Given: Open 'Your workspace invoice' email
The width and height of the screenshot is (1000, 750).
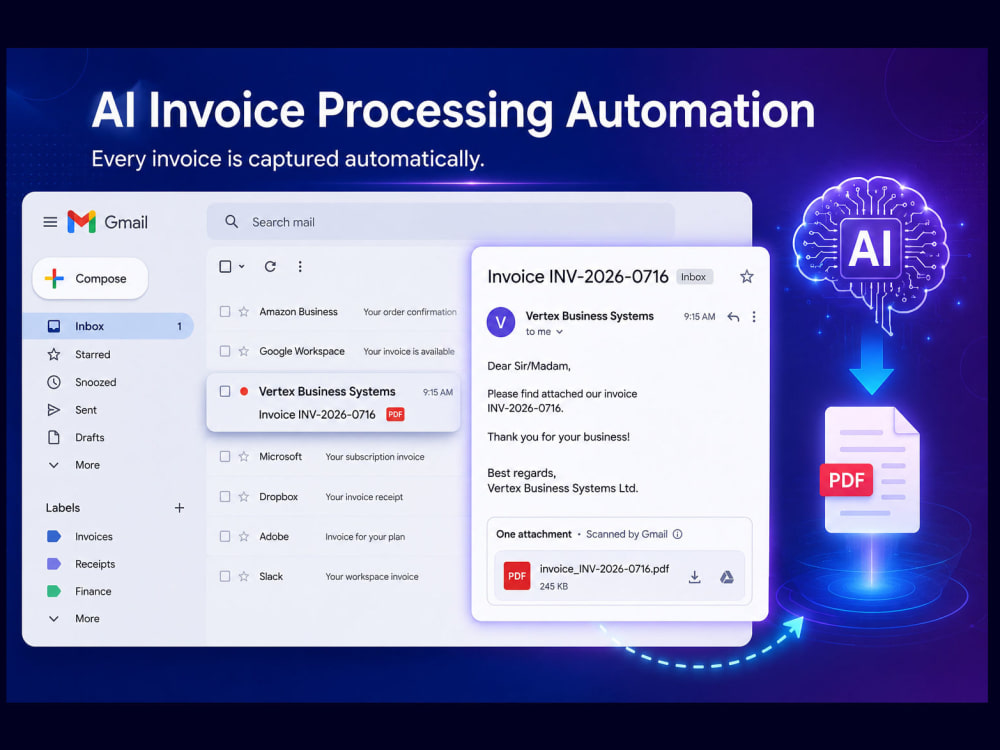Looking at the screenshot, I should 372,577.
